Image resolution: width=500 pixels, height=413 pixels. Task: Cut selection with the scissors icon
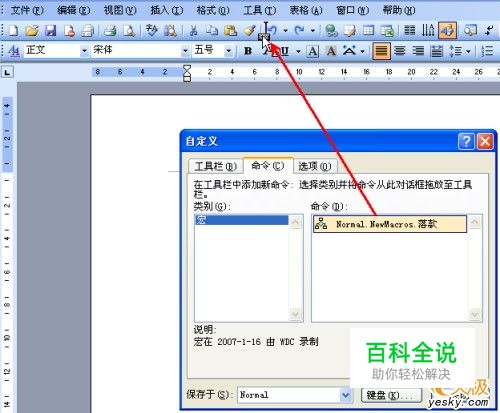193,31
